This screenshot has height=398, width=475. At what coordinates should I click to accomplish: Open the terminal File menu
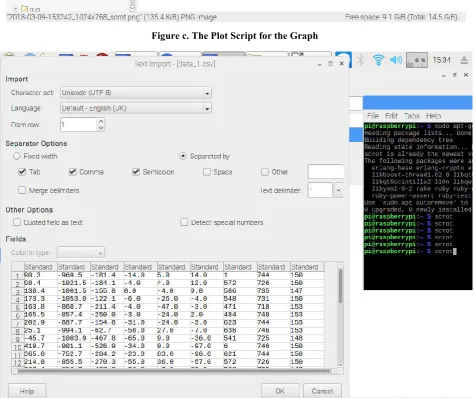click(373, 116)
